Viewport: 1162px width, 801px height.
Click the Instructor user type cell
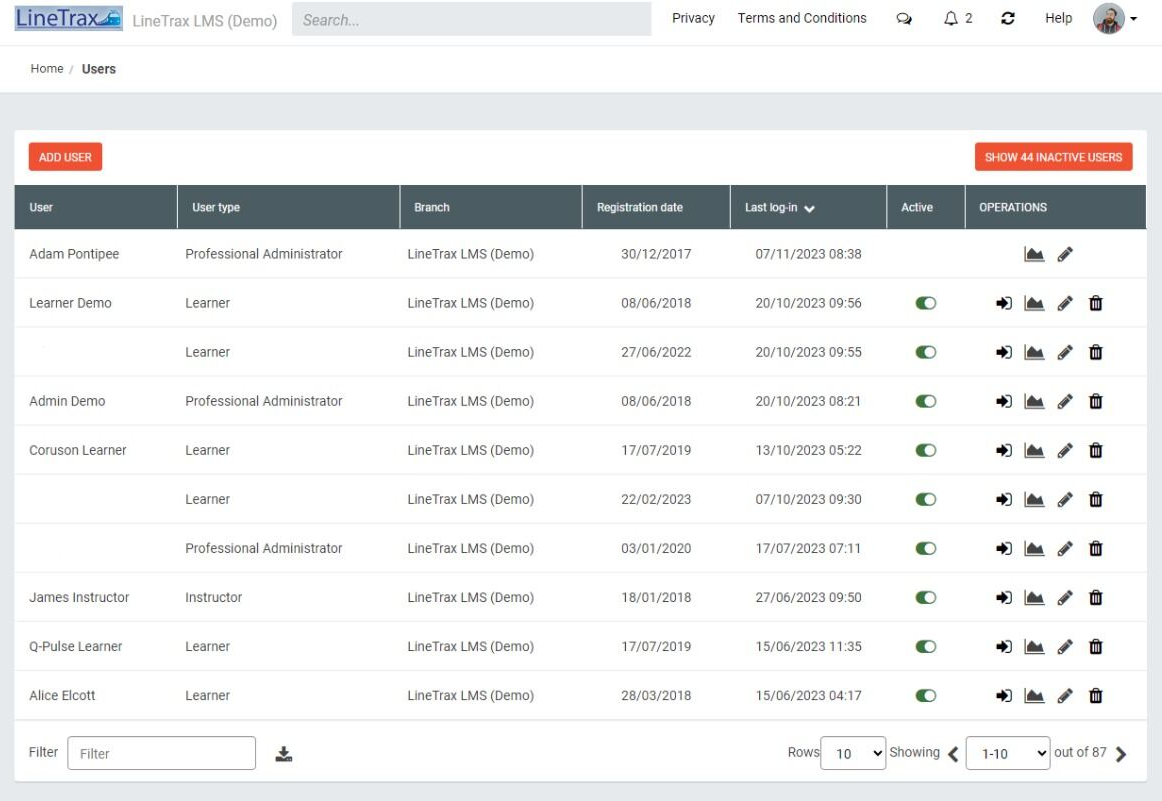pyautogui.click(x=213, y=597)
